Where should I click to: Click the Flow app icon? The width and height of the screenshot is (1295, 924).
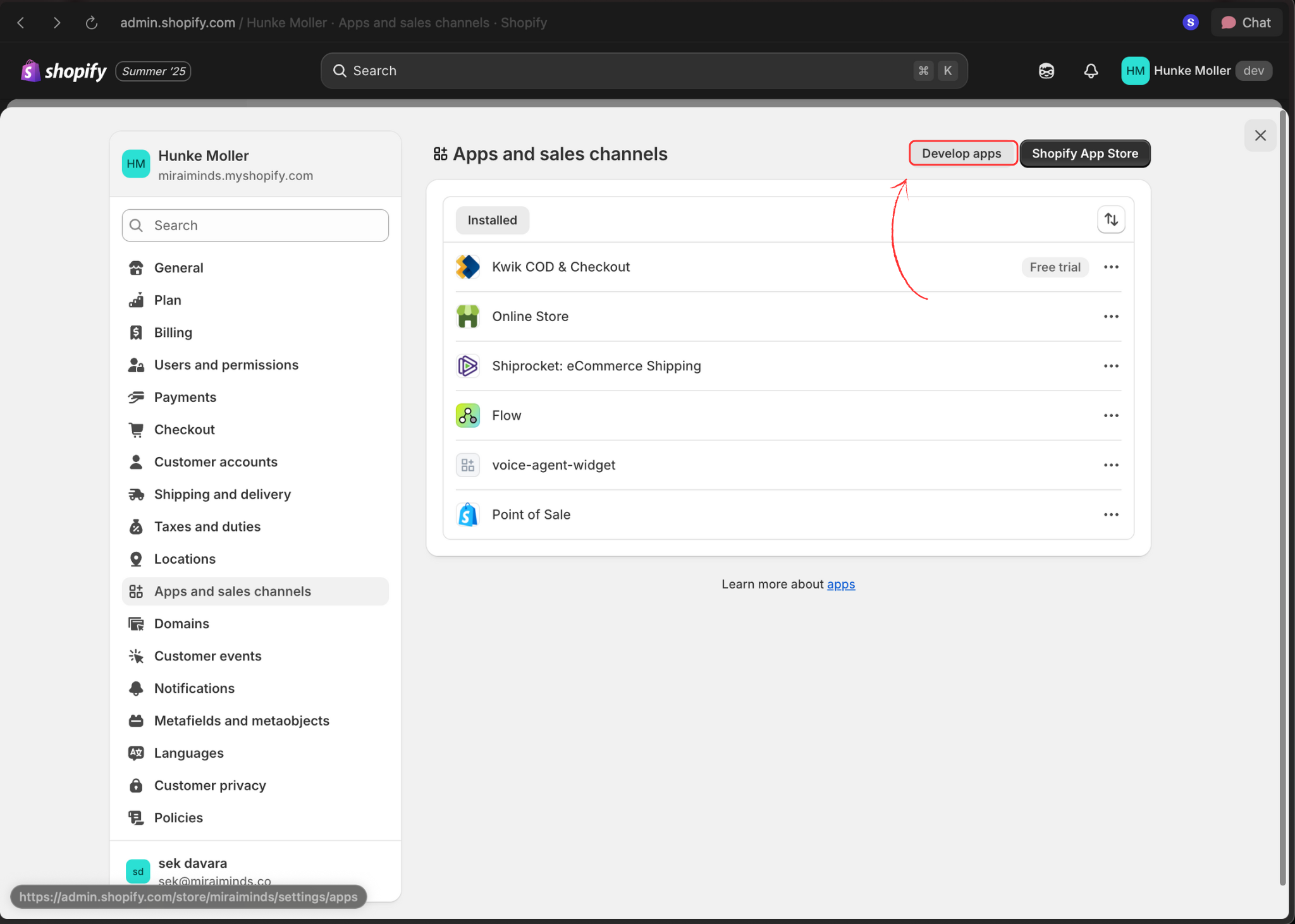tap(467, 415)
